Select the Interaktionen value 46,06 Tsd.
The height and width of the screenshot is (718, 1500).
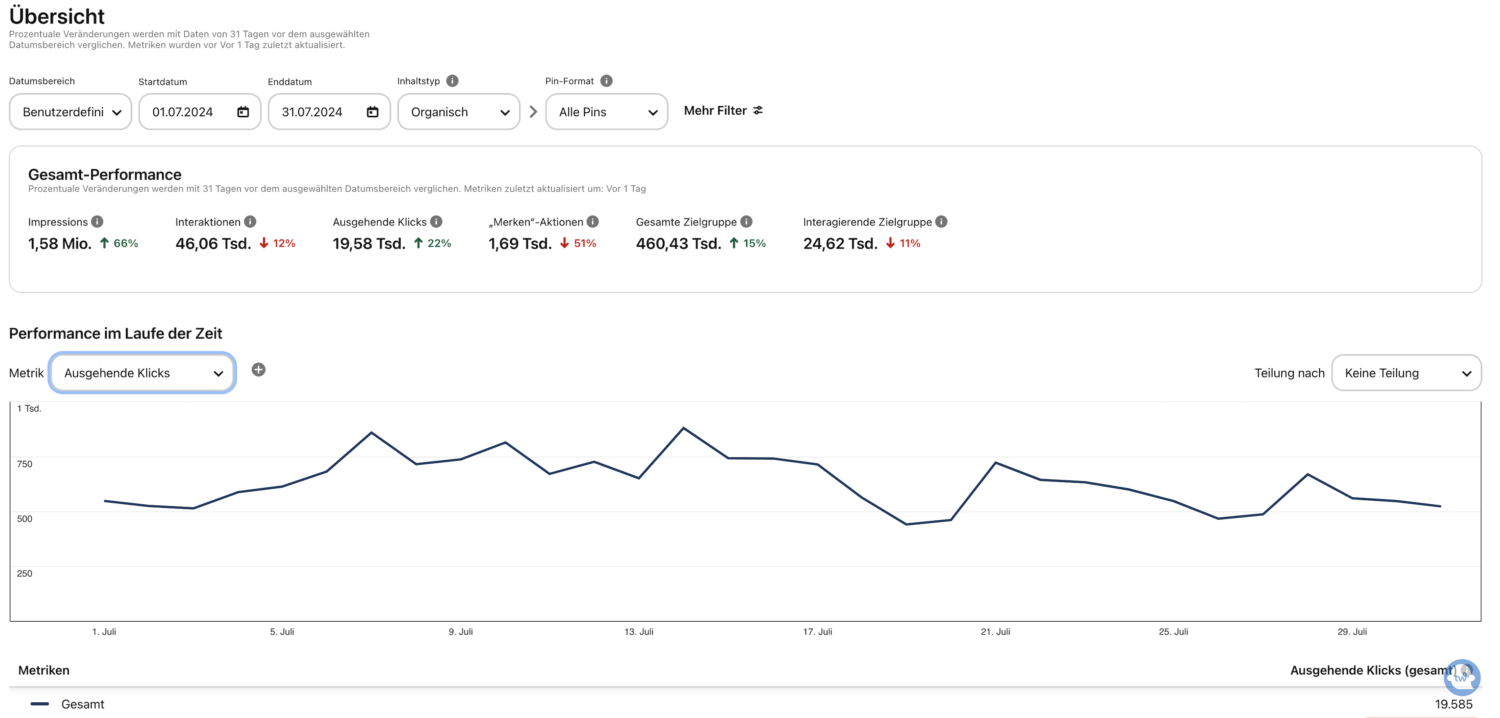pos(213,243)
